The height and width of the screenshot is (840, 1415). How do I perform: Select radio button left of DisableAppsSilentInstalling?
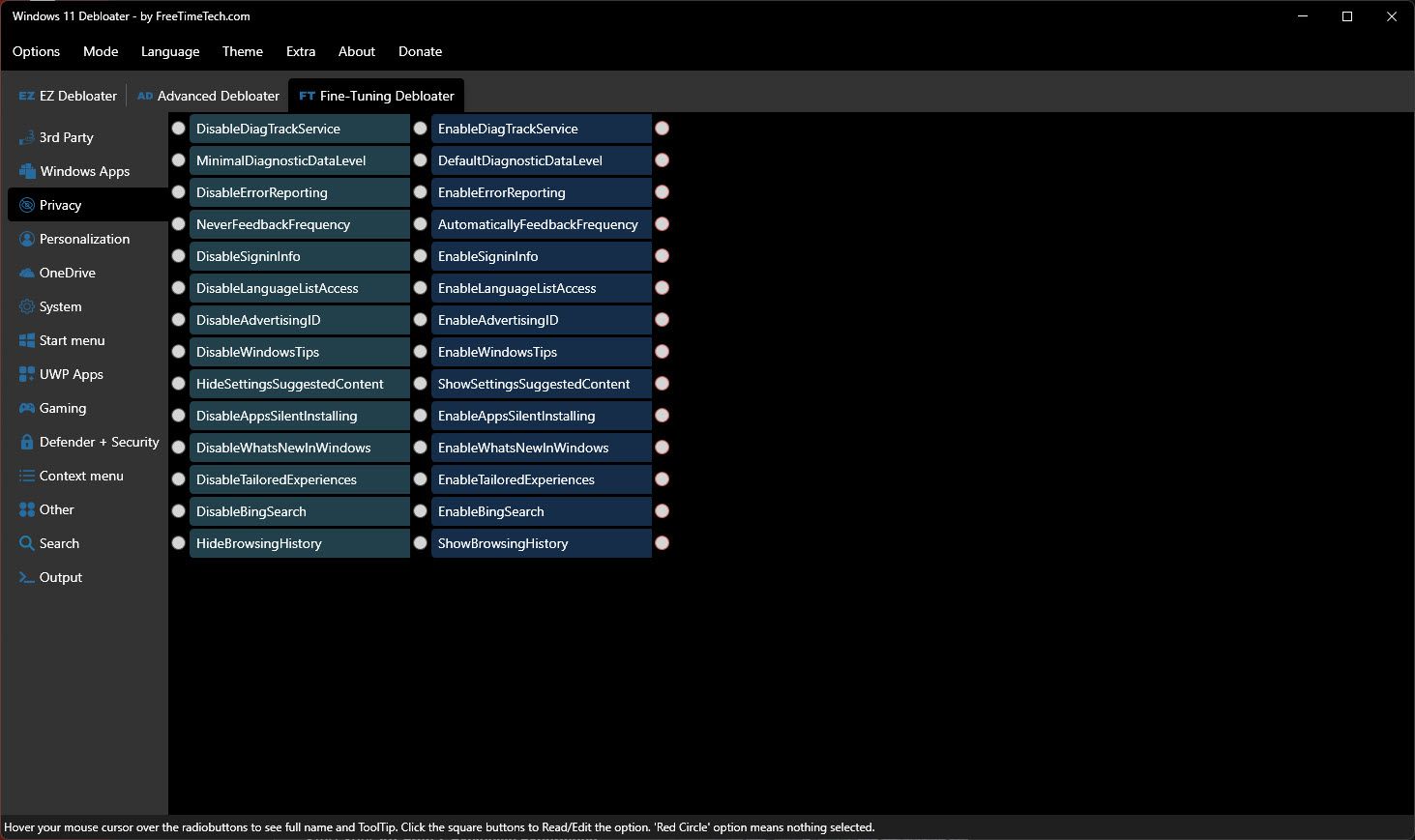tap(179, 416)
